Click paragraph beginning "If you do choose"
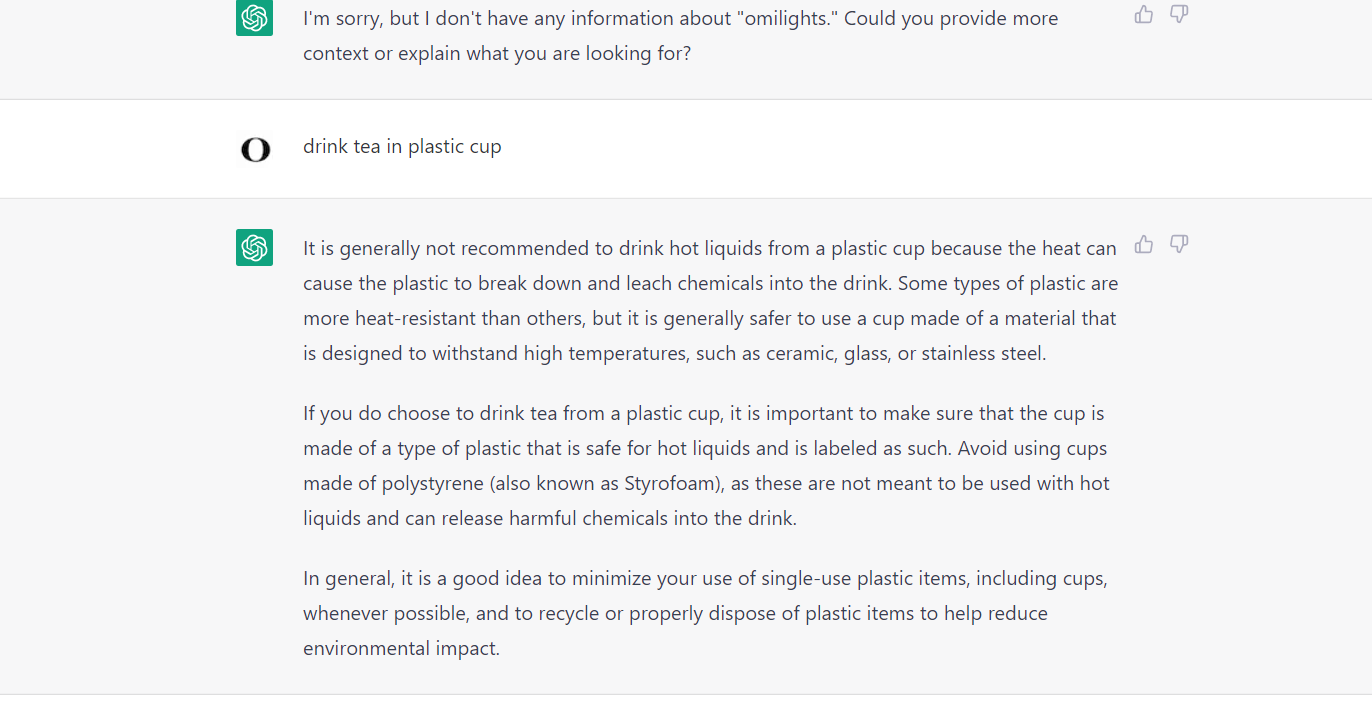This screenshot has height=726, width=1372. (705, 466)
